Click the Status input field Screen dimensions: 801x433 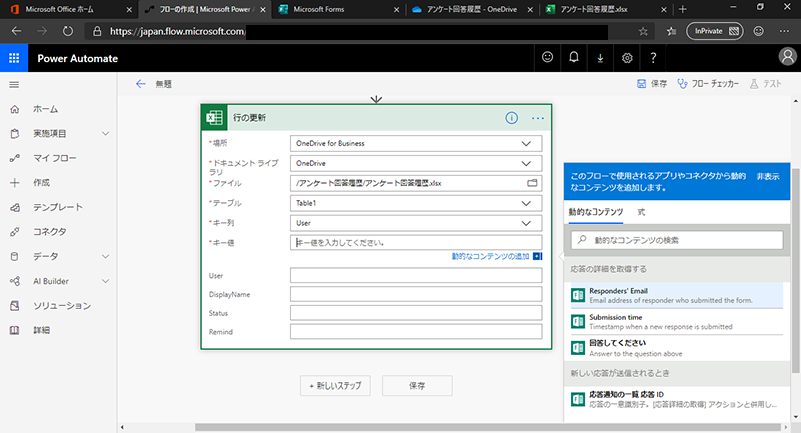[416, 312]
